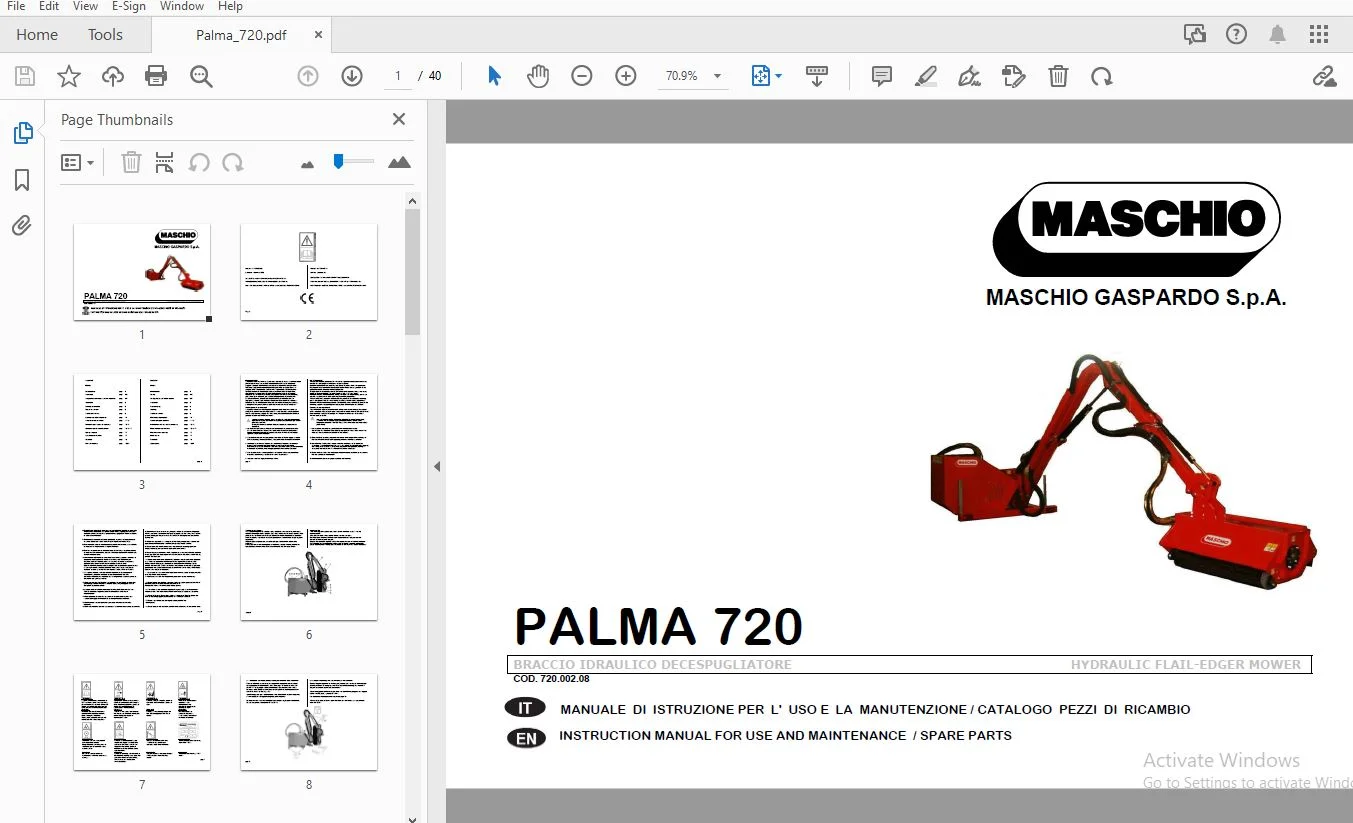Add a sticky note comment

pyautogui.click(x=882, y=76)
